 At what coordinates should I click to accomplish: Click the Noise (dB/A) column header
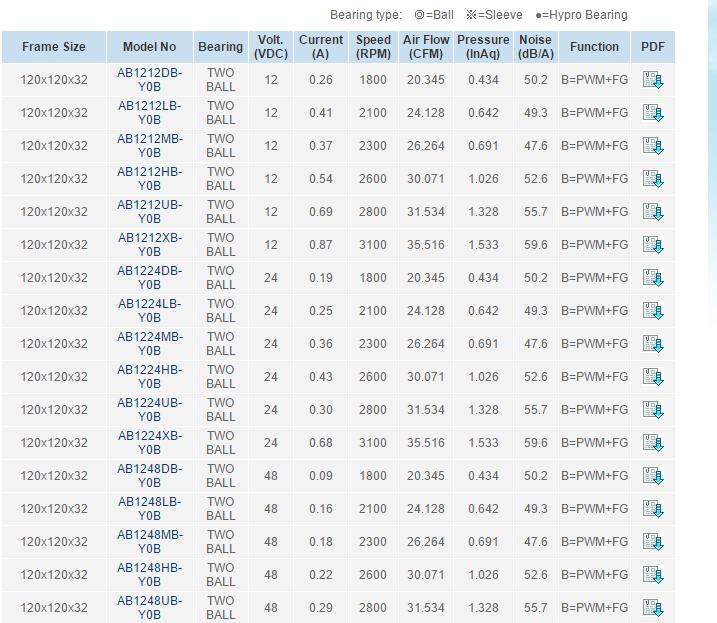coord(535,47)
